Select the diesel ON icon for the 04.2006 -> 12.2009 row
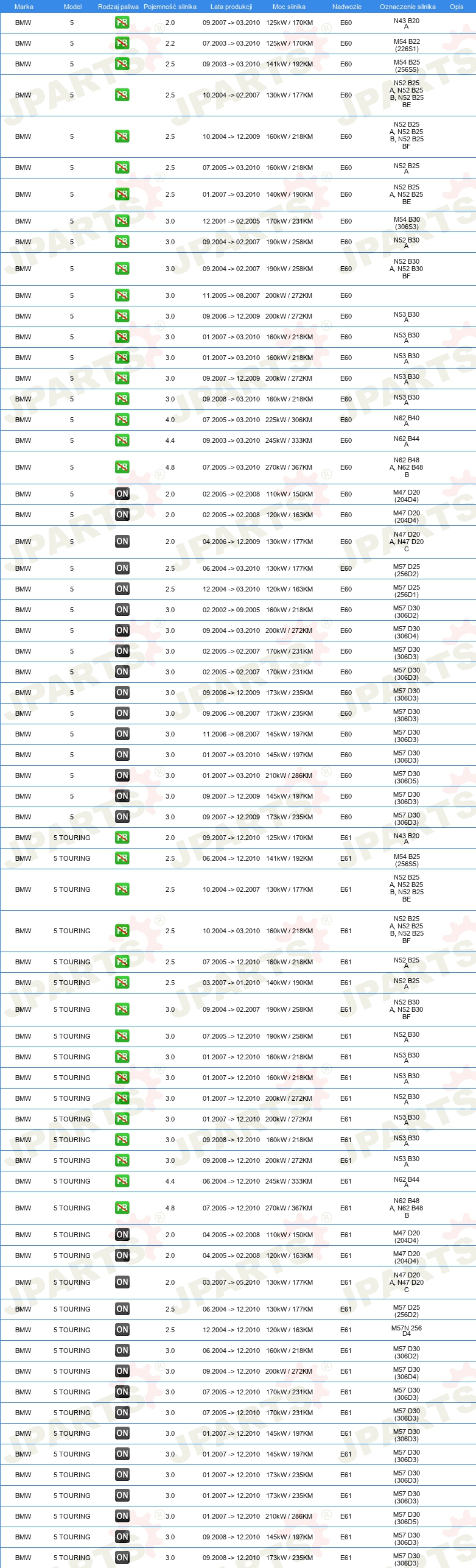The height and width of the screenshot is (1568, 476). tap(122, 542)
